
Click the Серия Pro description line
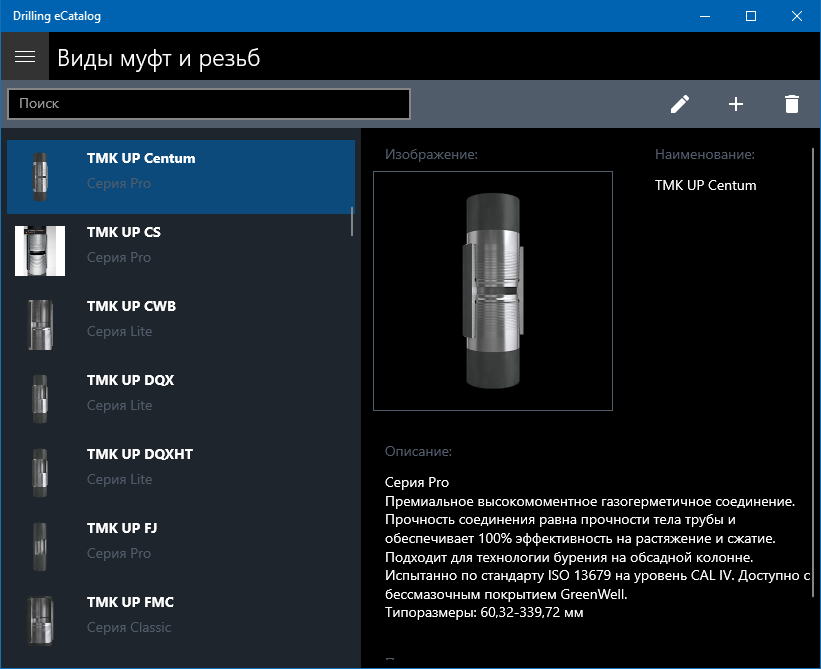[x=417, y=482]
